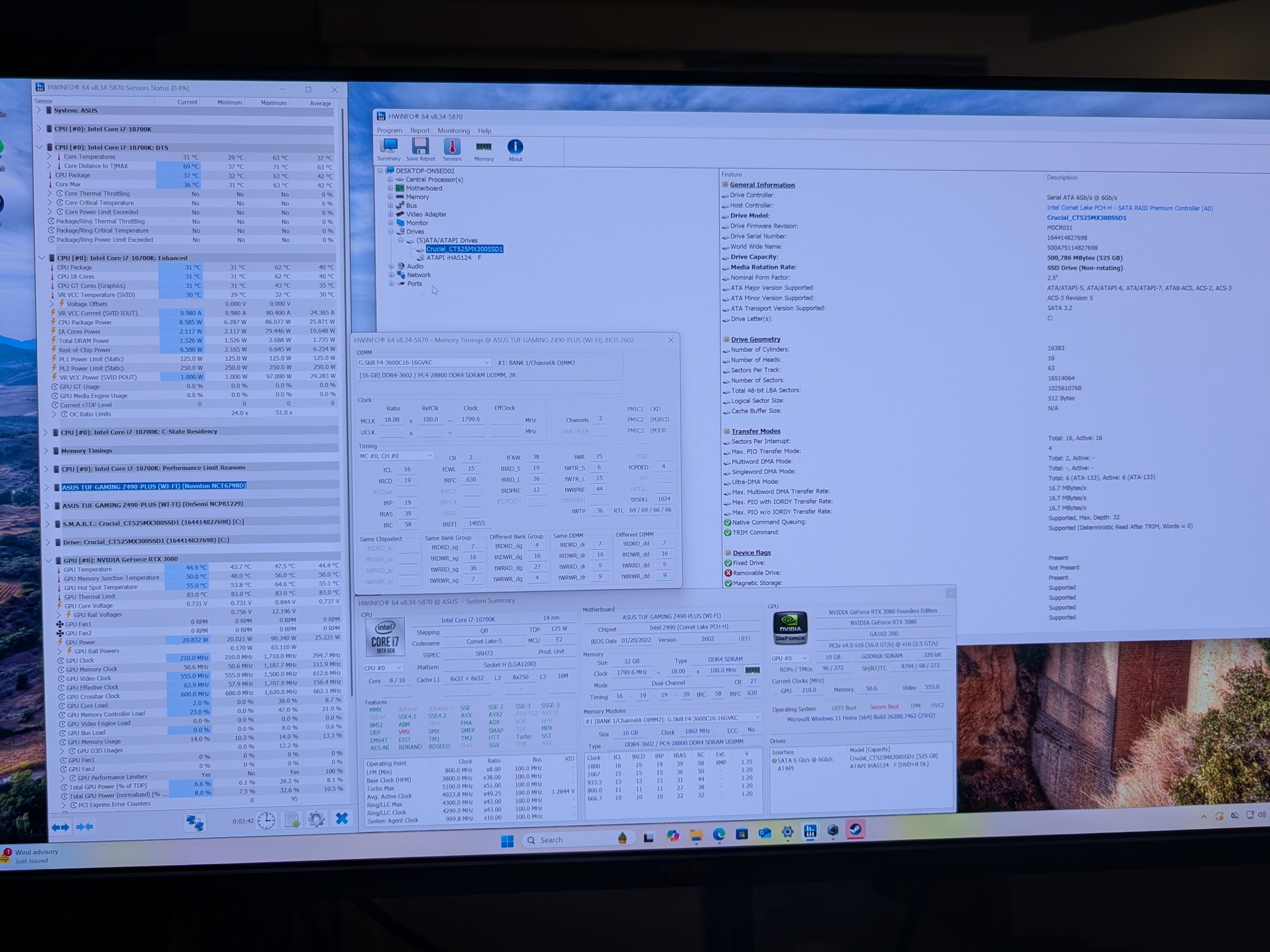Expand the System: ASUS sensor group
The image size is (1270, 952).
(40, 110)
